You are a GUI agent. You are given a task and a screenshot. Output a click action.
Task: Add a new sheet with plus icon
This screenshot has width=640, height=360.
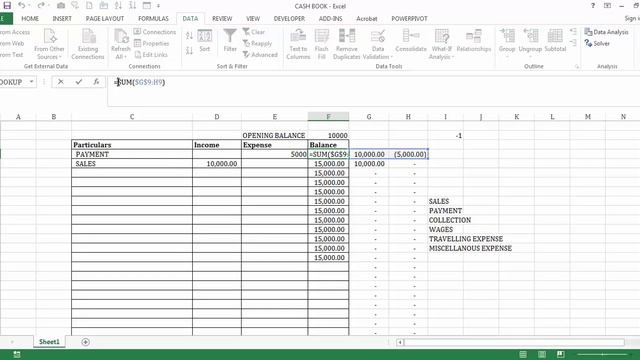pyautogui.click(x=85, y=342)
